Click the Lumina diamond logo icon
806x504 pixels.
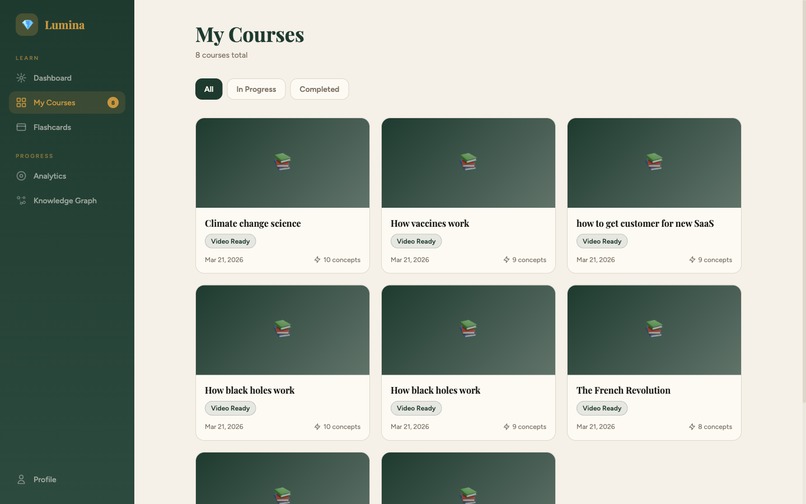[x=27, y=25]
